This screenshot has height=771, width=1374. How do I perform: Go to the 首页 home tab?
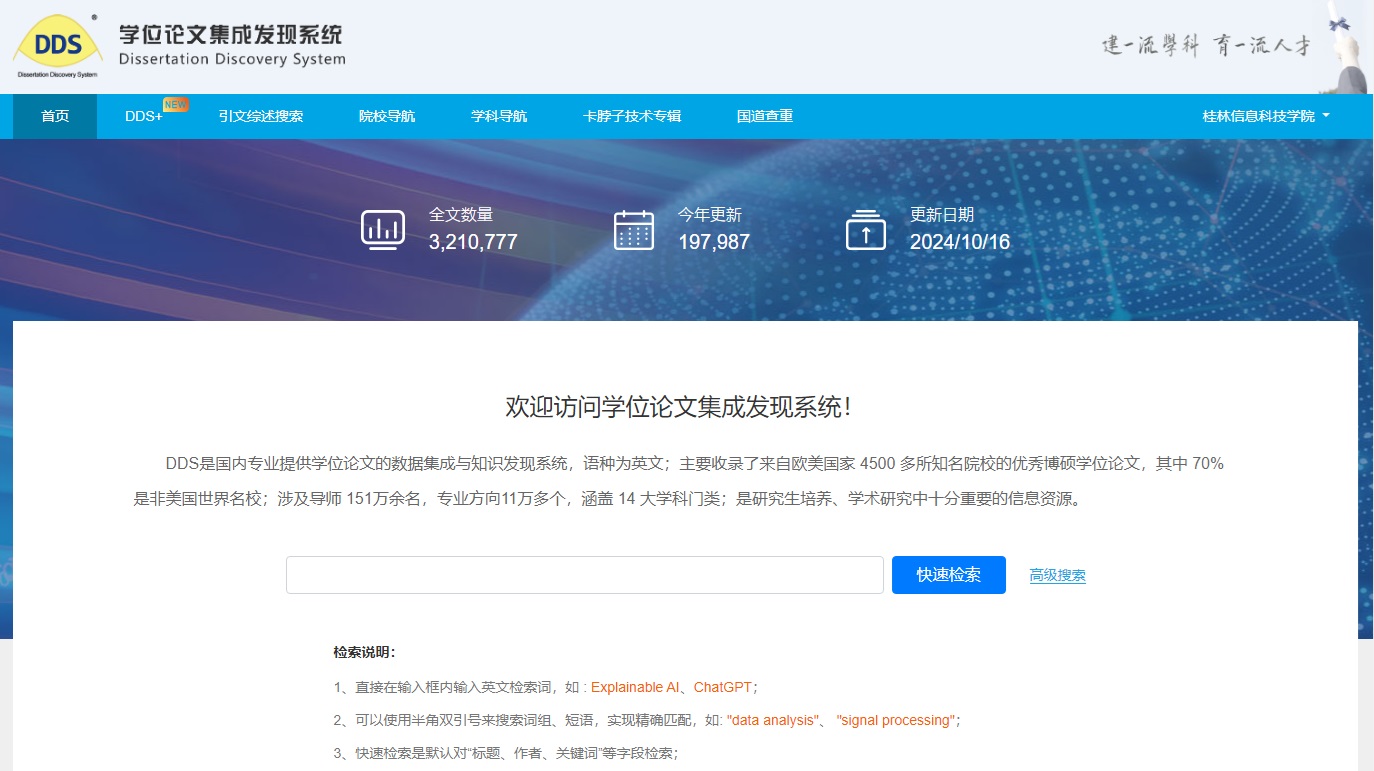tap(55, 116)
